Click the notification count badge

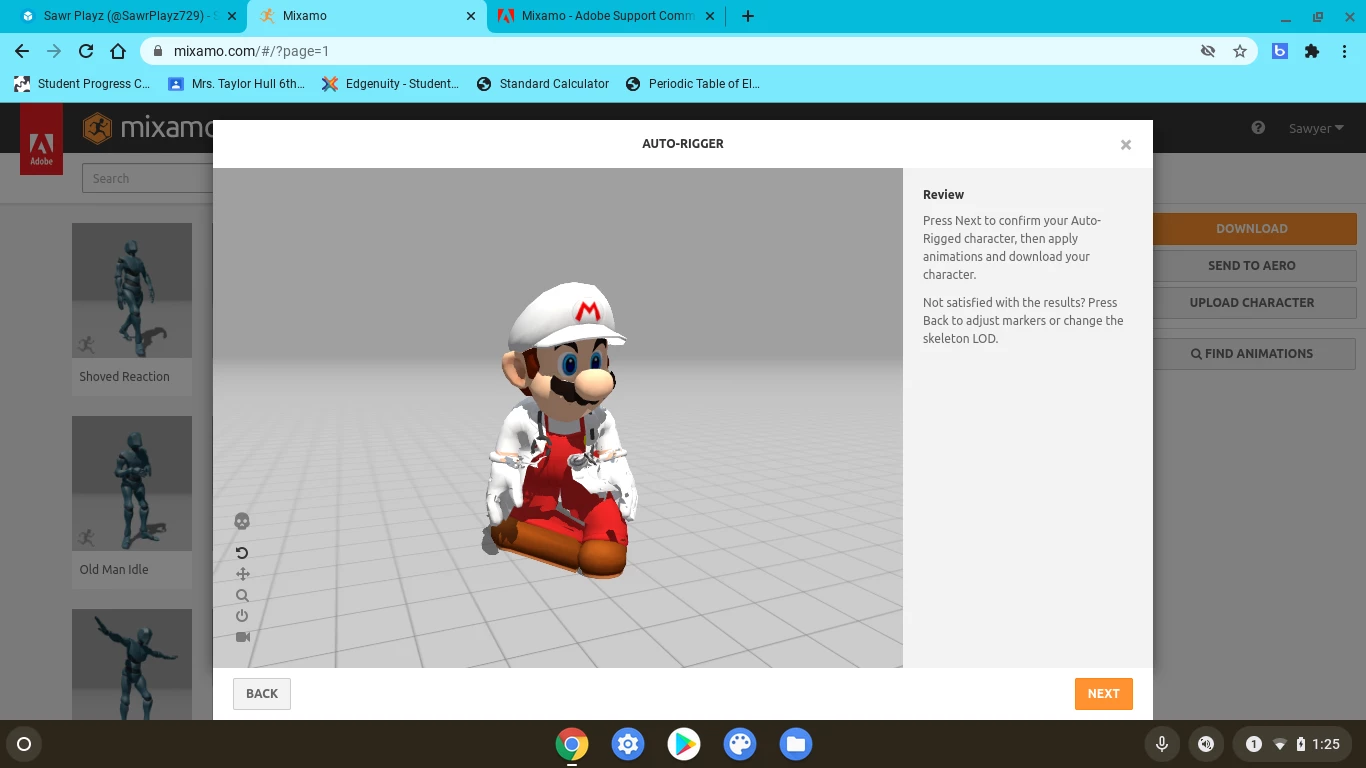coord(1253,744)
